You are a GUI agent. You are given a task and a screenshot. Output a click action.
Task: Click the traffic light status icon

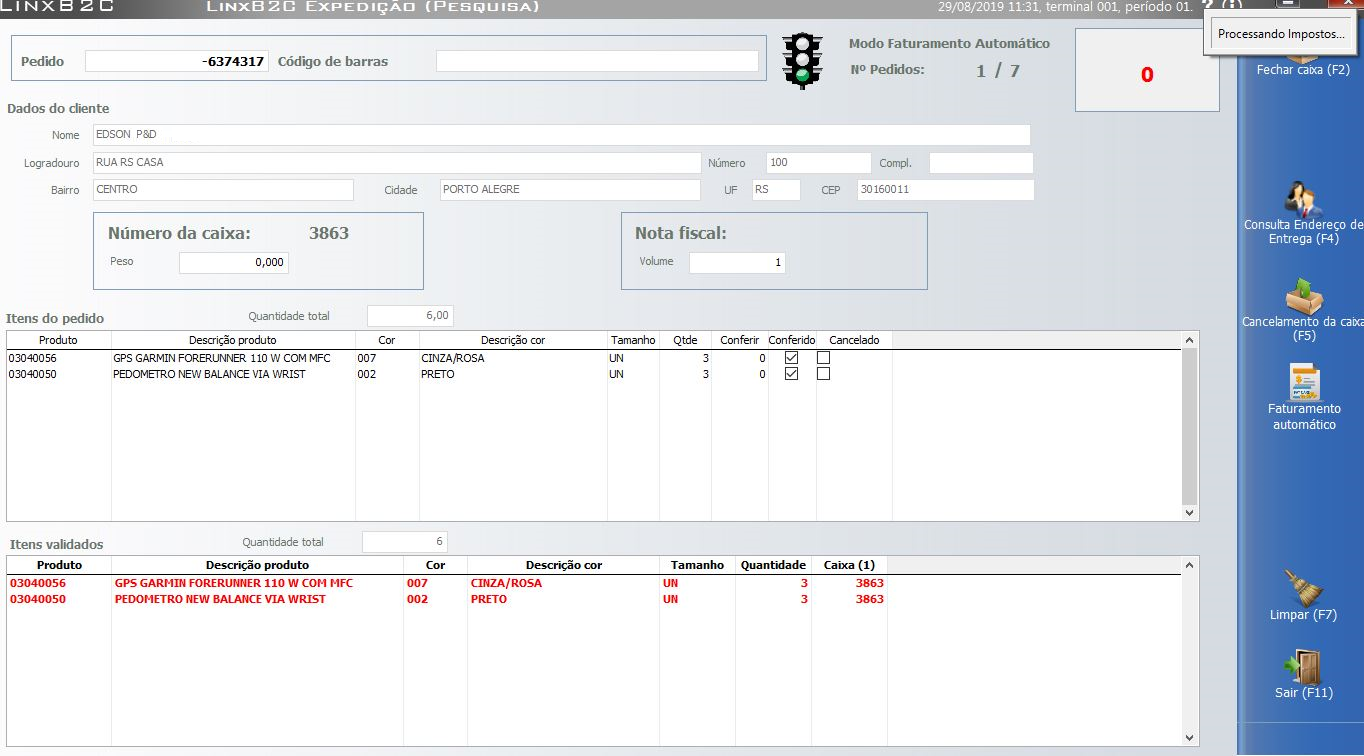click(x=802, y=60)
